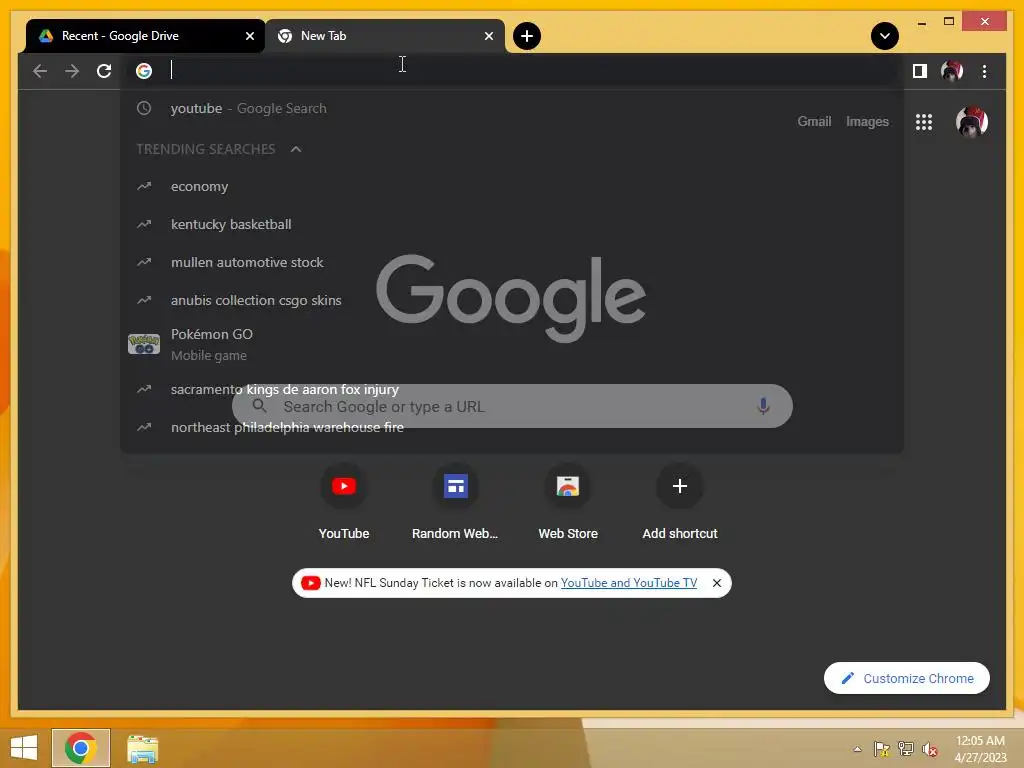Select sacramento kings de aaron fox injury

(512, 389)
